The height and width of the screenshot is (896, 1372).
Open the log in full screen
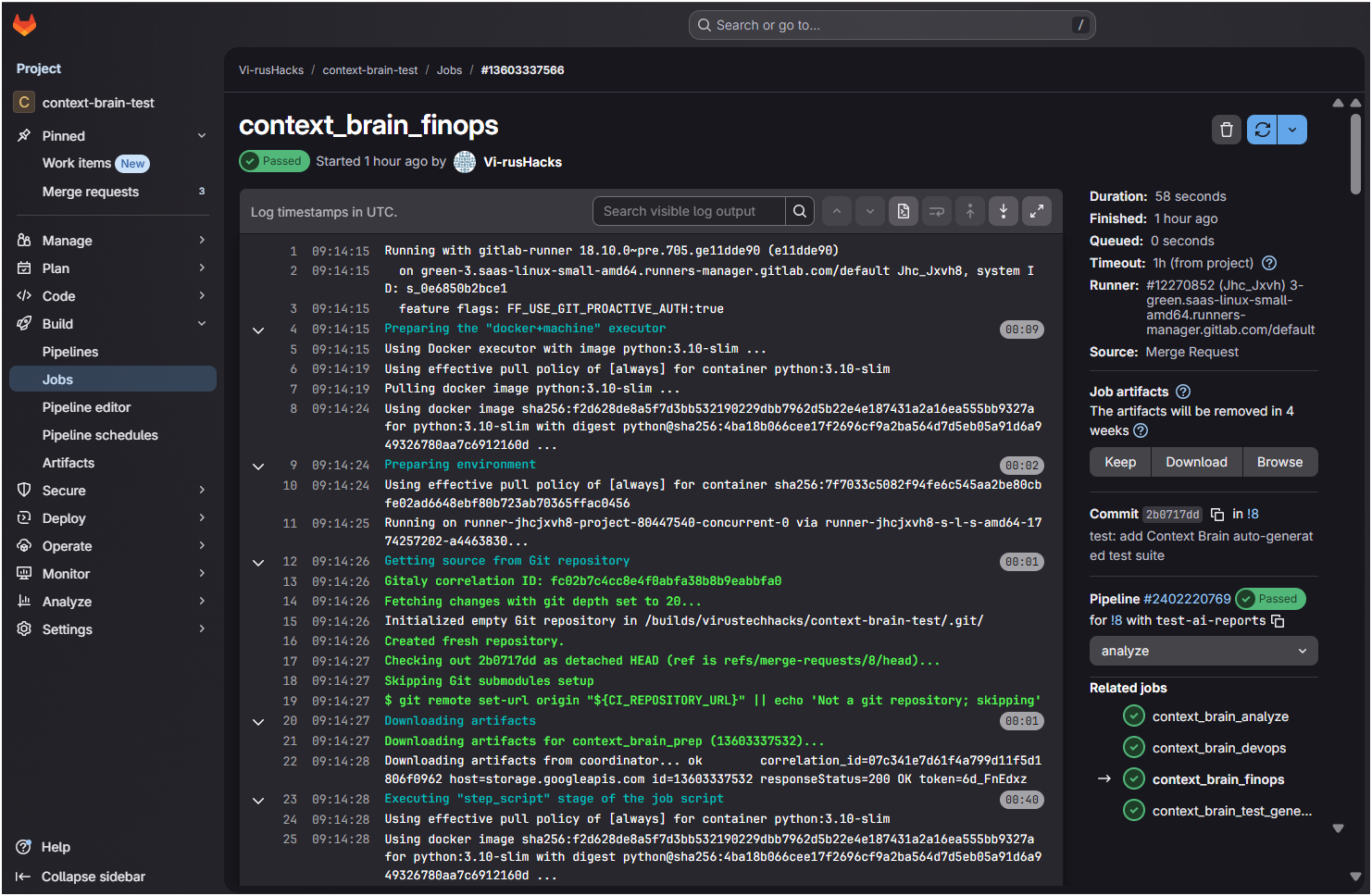(1037, 211)
